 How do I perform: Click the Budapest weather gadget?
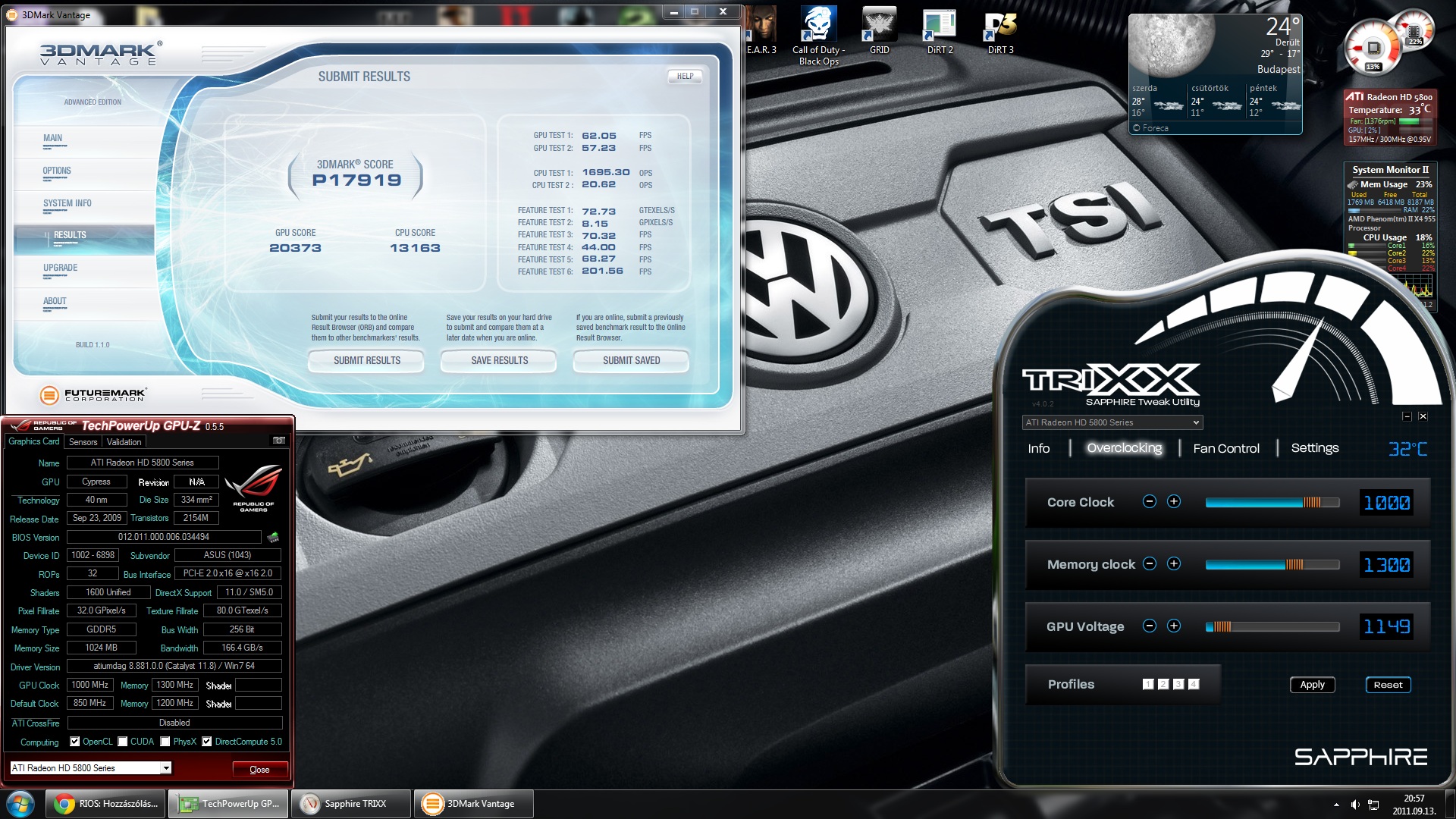click(1215, 74)
